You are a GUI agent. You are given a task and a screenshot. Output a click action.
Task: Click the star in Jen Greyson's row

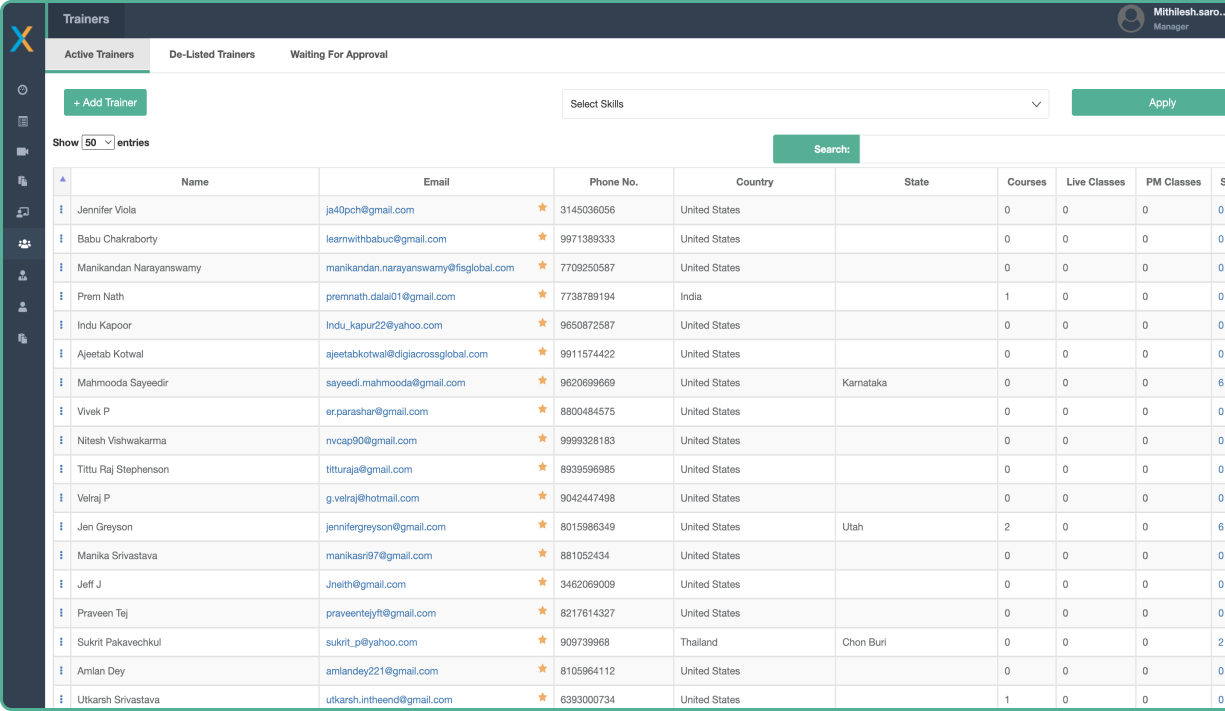click(543, 525)
